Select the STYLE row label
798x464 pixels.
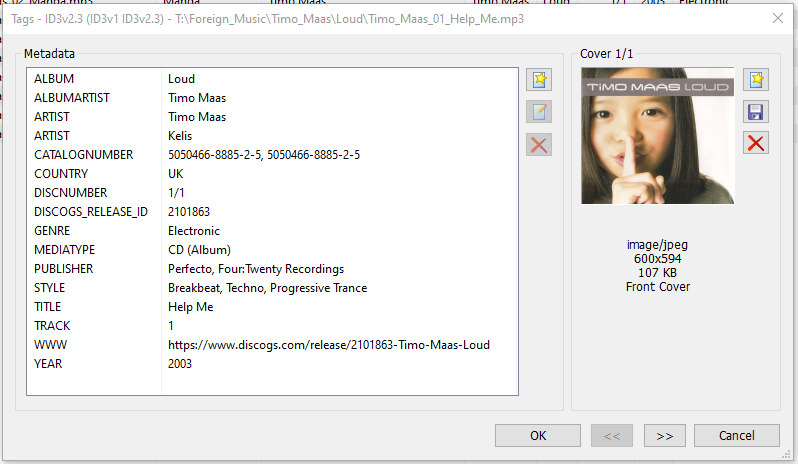click(49, 287)
